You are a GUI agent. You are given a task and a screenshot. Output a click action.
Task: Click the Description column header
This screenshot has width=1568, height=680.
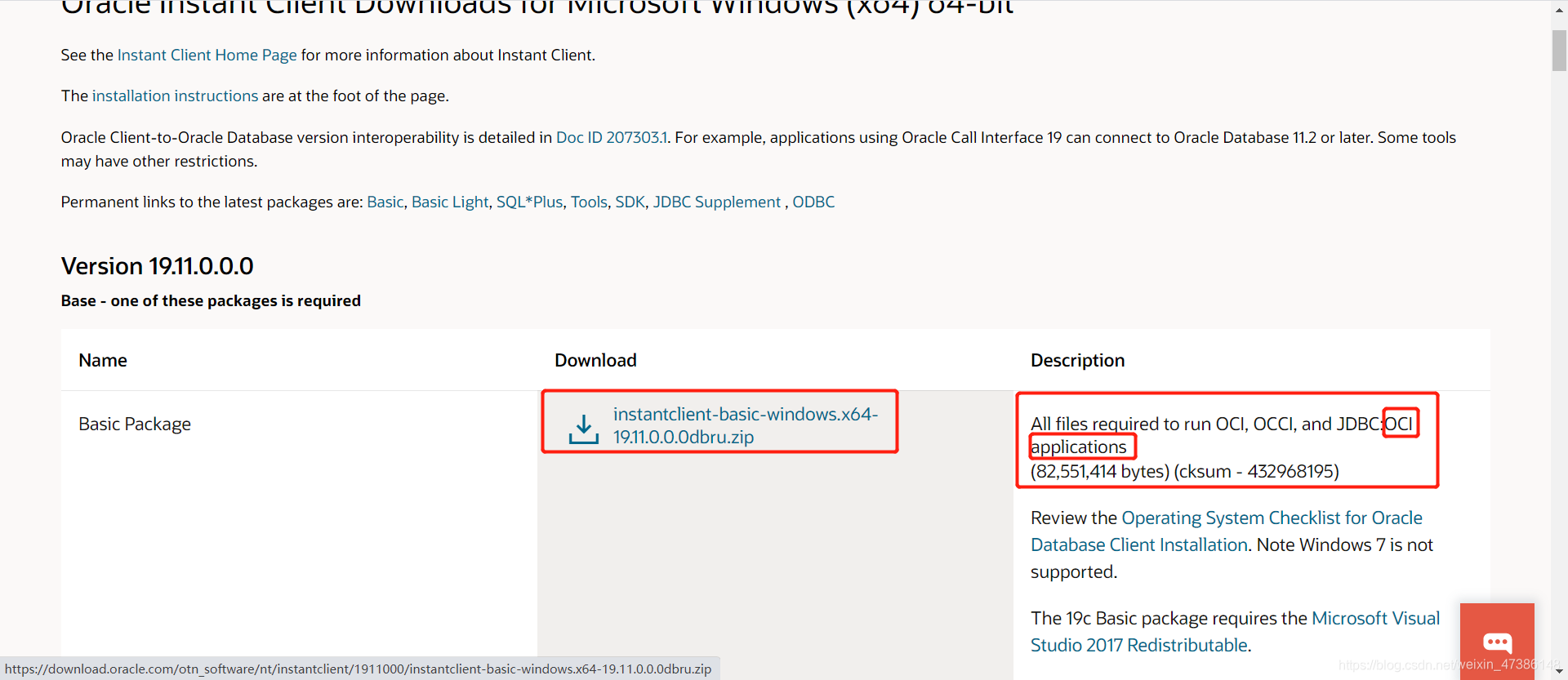[x=1077, y=360]
